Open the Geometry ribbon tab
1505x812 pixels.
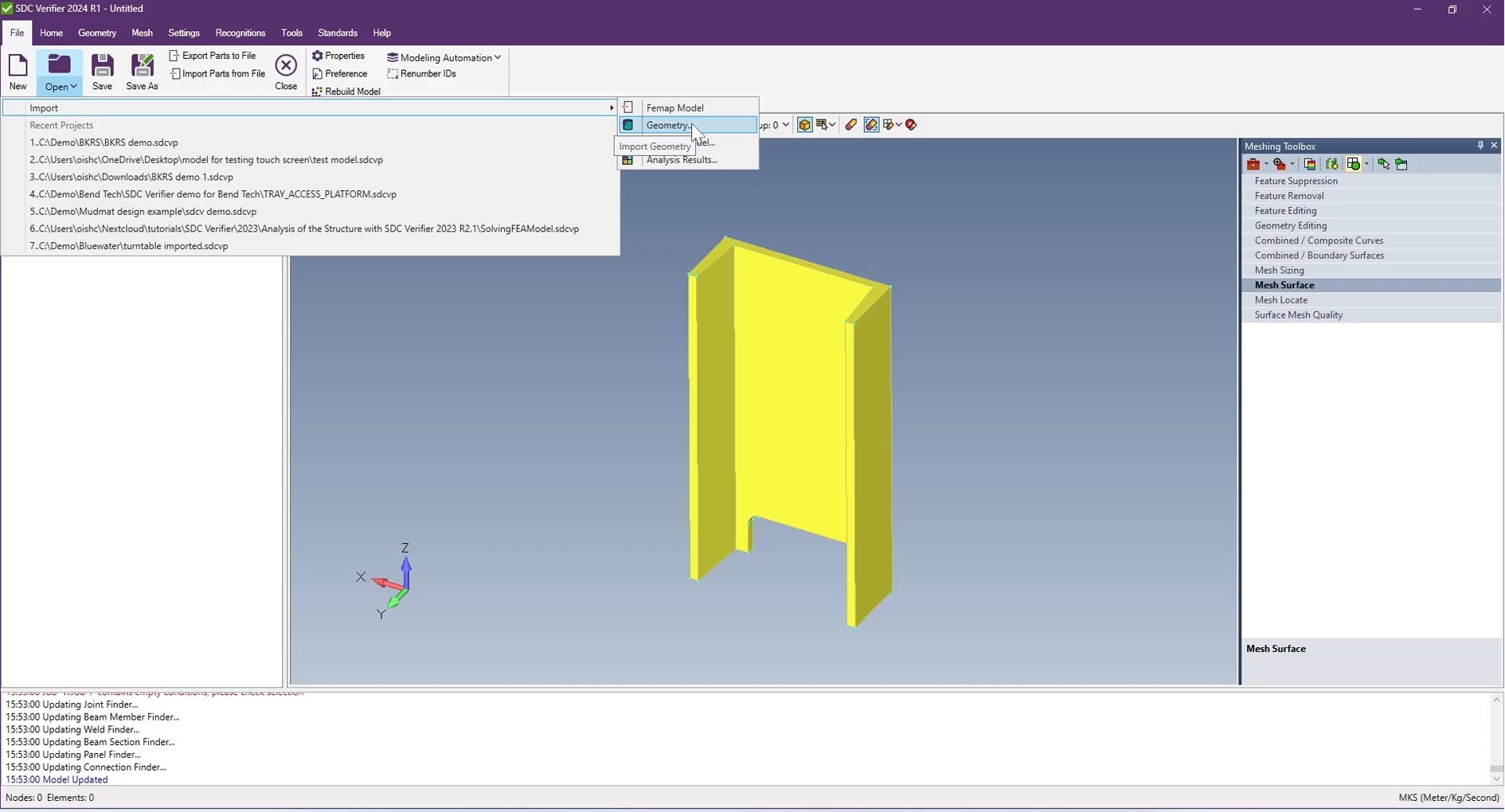click(97, 33)
